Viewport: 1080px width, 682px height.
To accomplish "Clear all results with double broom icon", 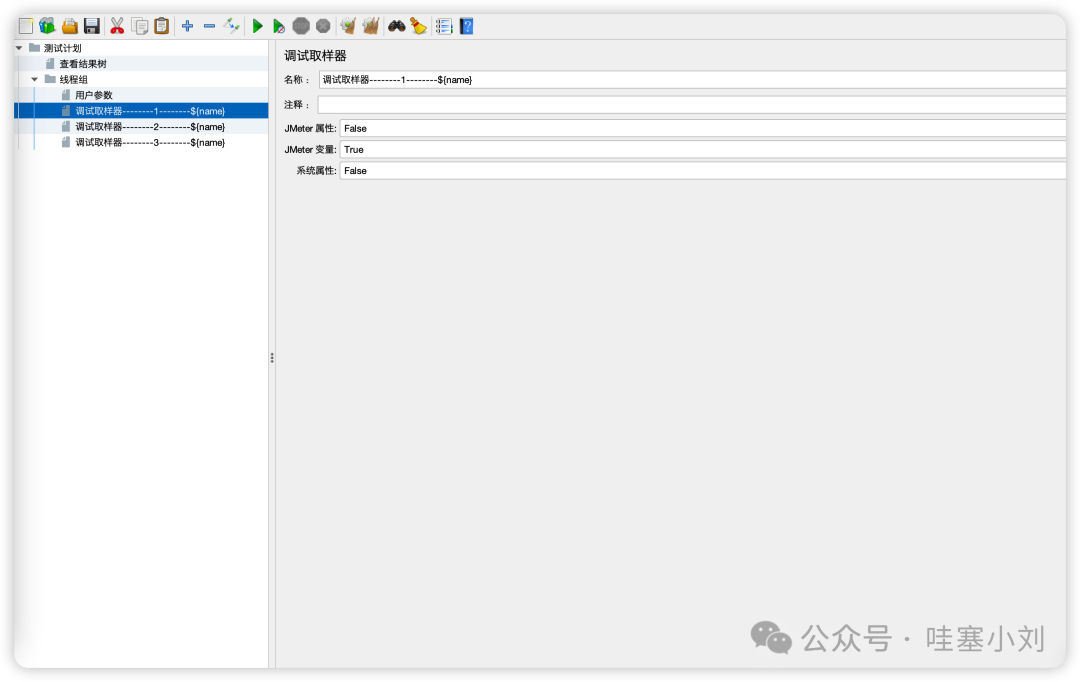I will tap(371, 26).
